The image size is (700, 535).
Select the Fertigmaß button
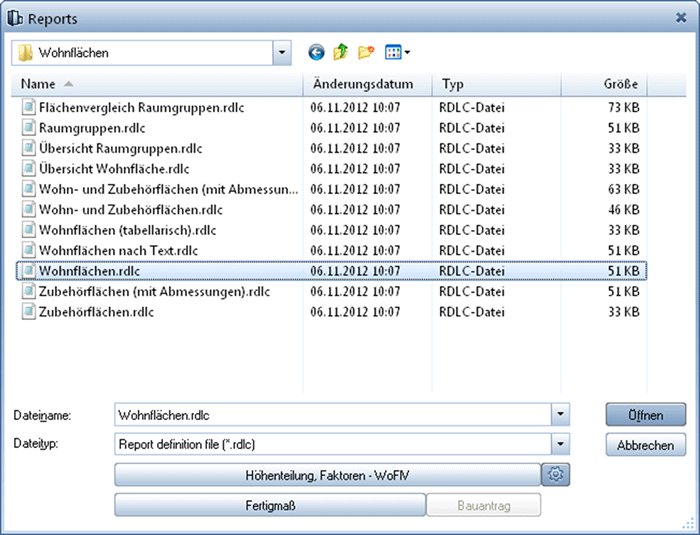point(270,505)
